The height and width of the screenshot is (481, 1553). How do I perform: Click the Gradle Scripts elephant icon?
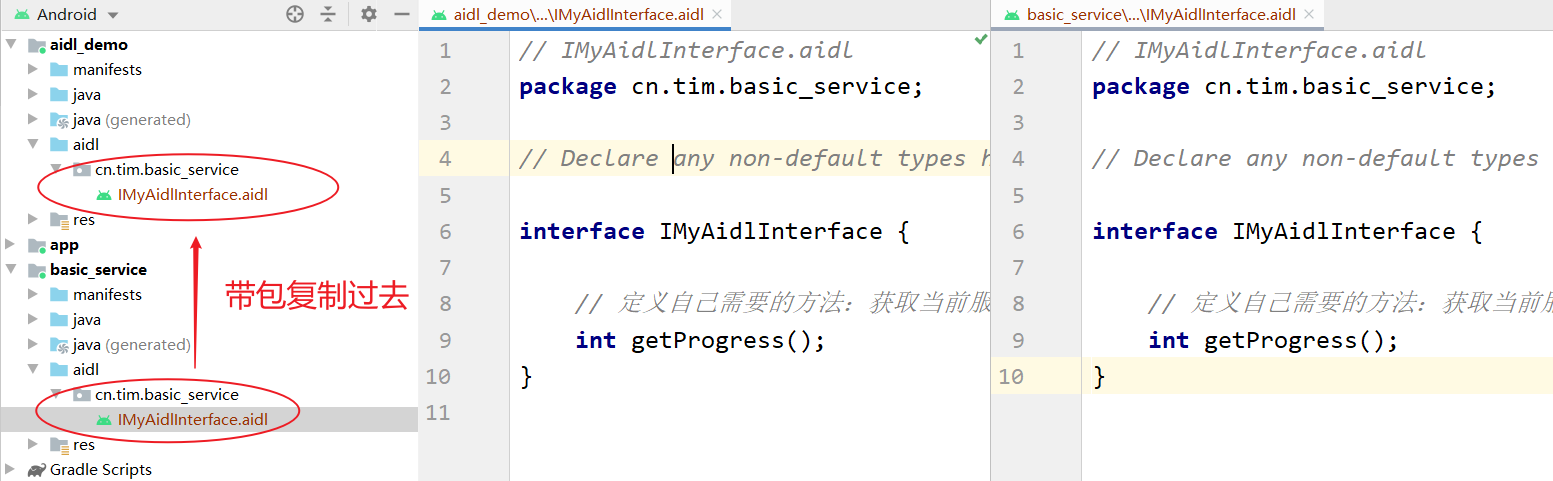[x=37, y=470]
